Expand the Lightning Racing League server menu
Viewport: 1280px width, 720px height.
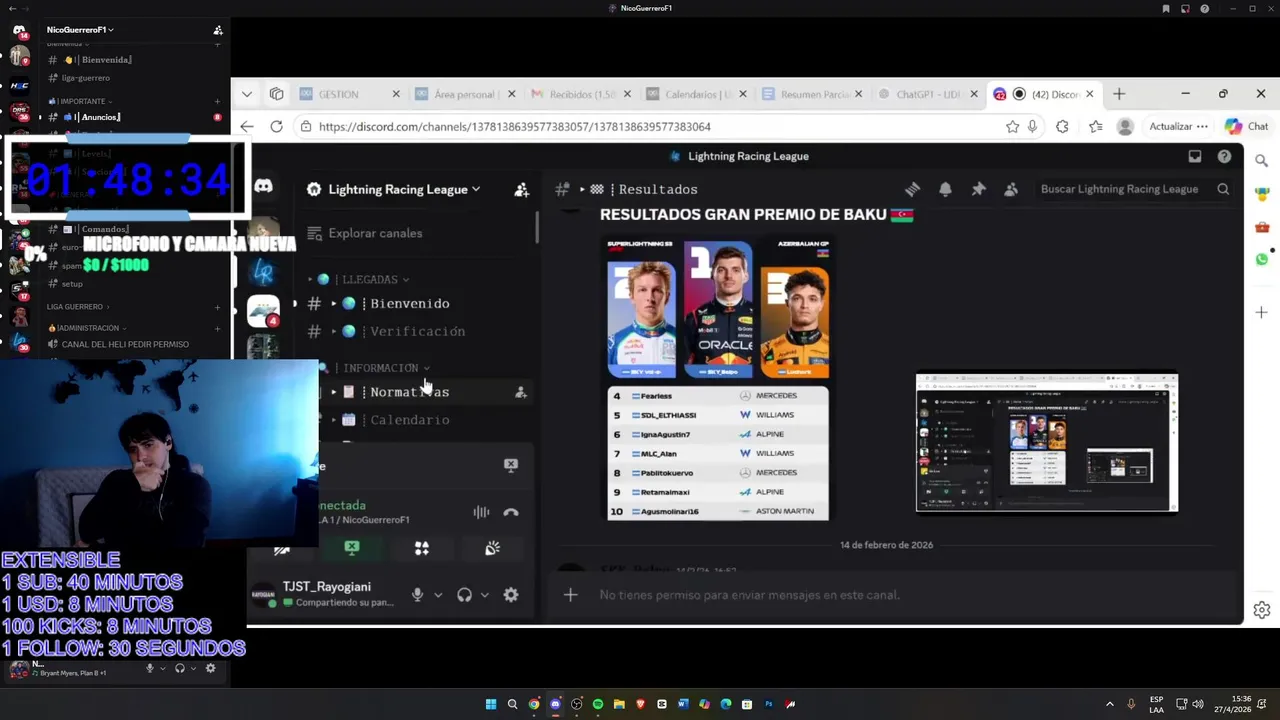click(405, 189)
